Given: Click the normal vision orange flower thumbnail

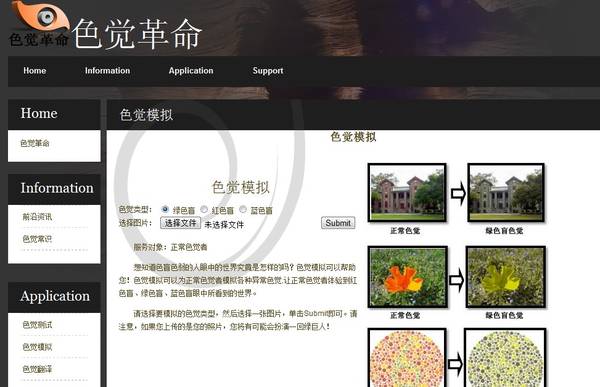Looking at the screenshot, I should (x=408, y=277).
